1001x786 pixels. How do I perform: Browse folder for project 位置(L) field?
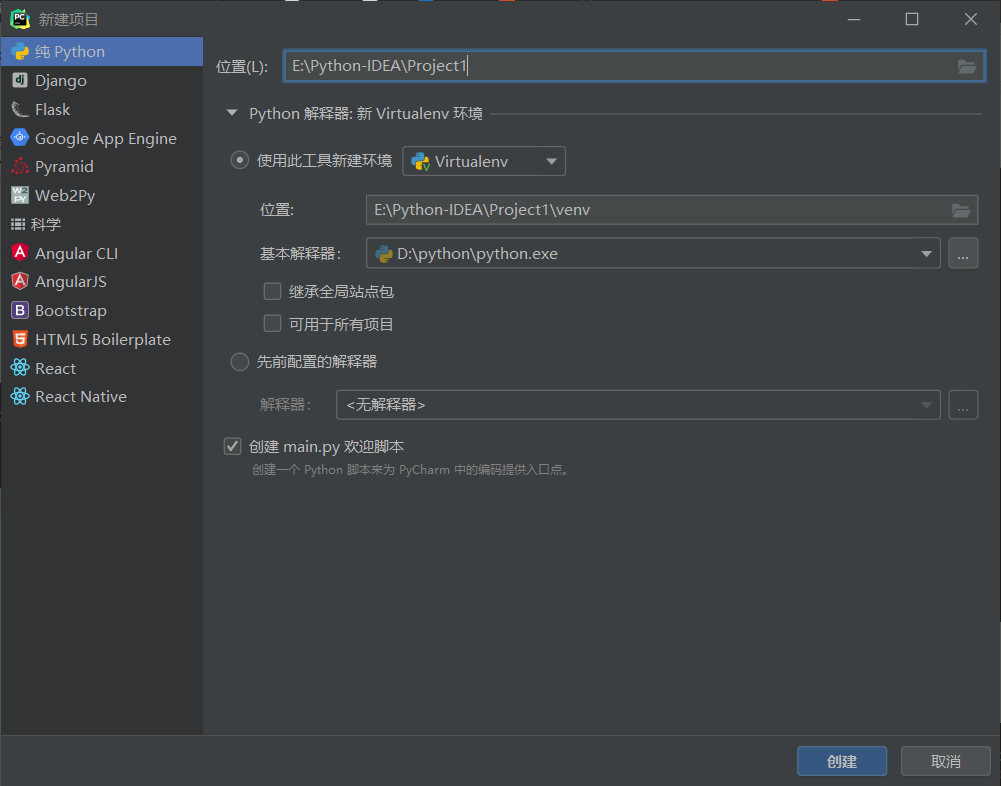(967, 66)
